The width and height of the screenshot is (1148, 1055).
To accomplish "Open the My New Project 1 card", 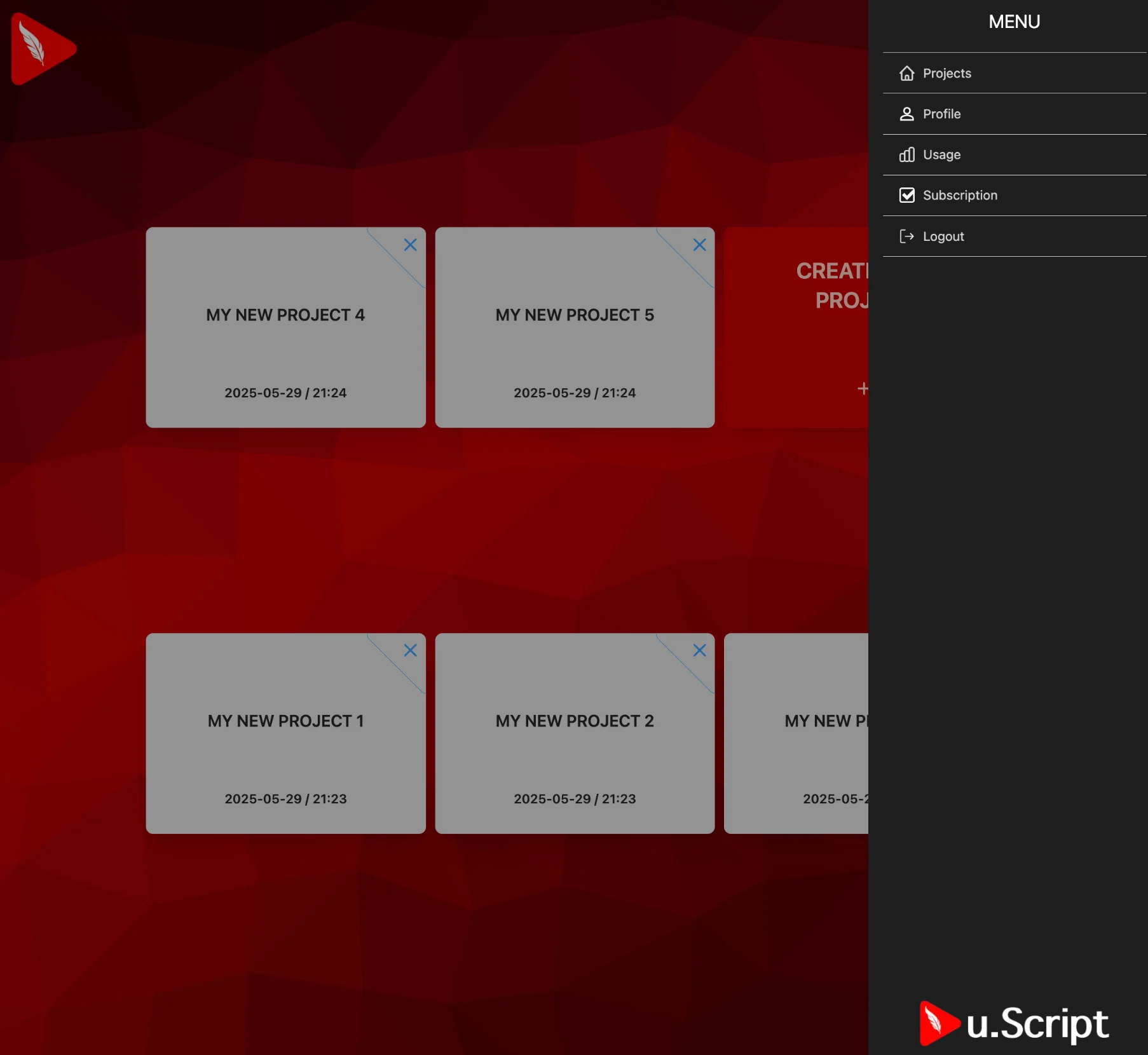I will coord(285,734).
